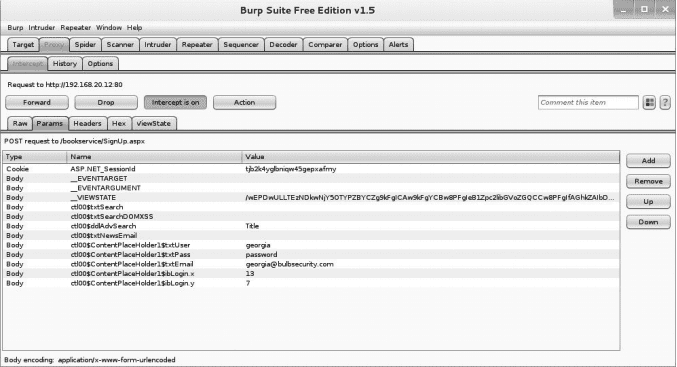Click the Action button

244,102
